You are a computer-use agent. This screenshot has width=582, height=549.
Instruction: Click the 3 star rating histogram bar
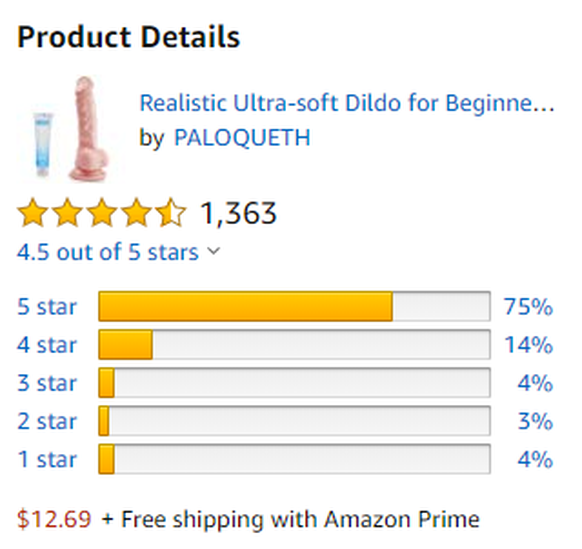click(294, 383)
